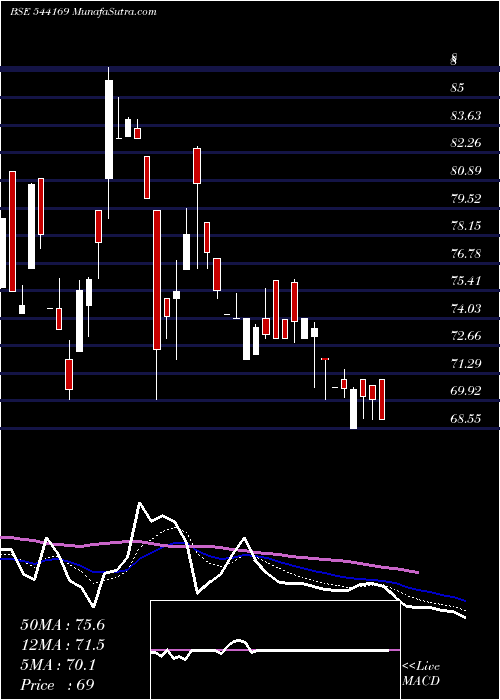Click the white candle touching 68.55 line
The image size is (500, 700).
click(x=353, y=409)
